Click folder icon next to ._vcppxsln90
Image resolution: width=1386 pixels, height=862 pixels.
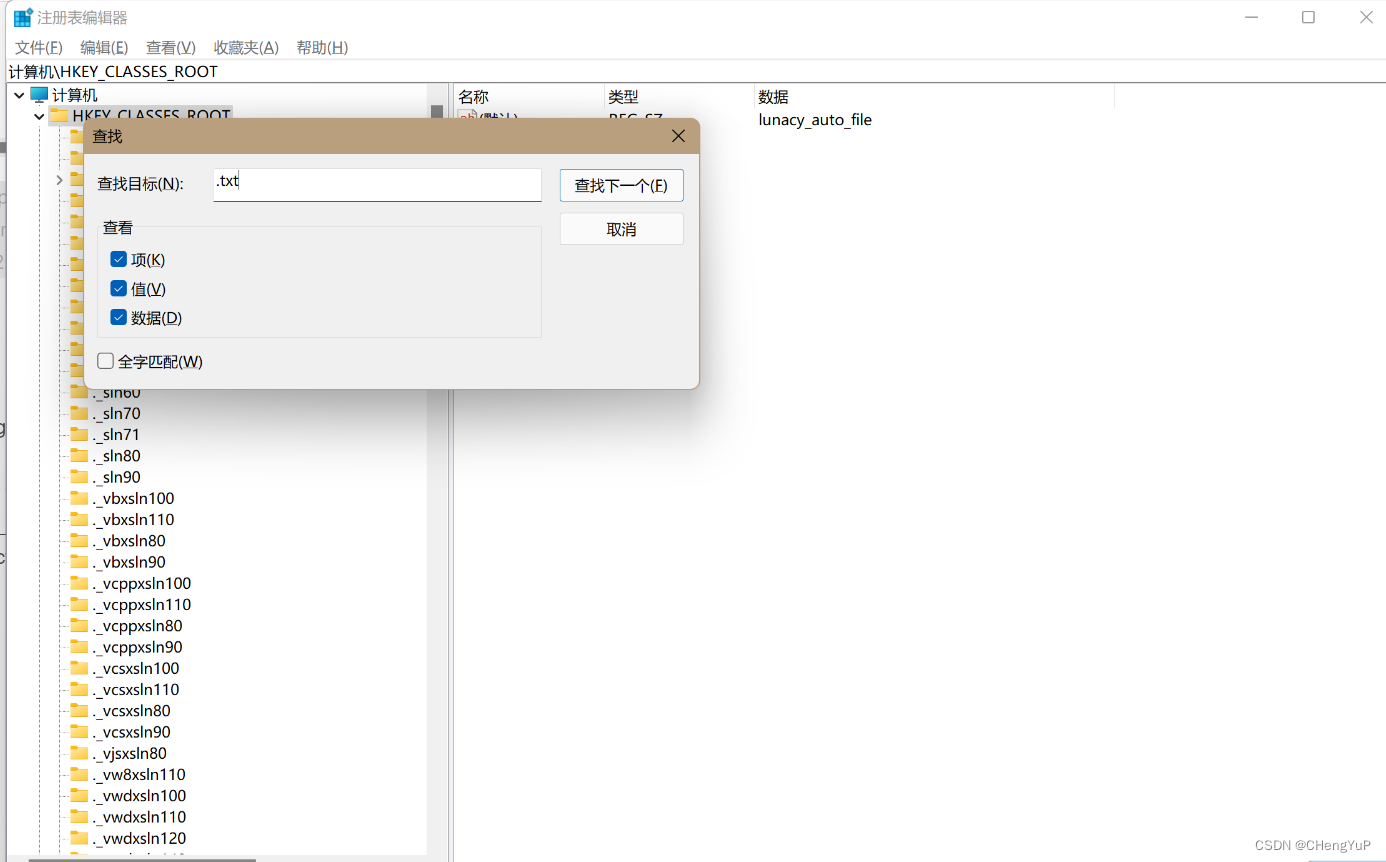[x=79, y=647]
